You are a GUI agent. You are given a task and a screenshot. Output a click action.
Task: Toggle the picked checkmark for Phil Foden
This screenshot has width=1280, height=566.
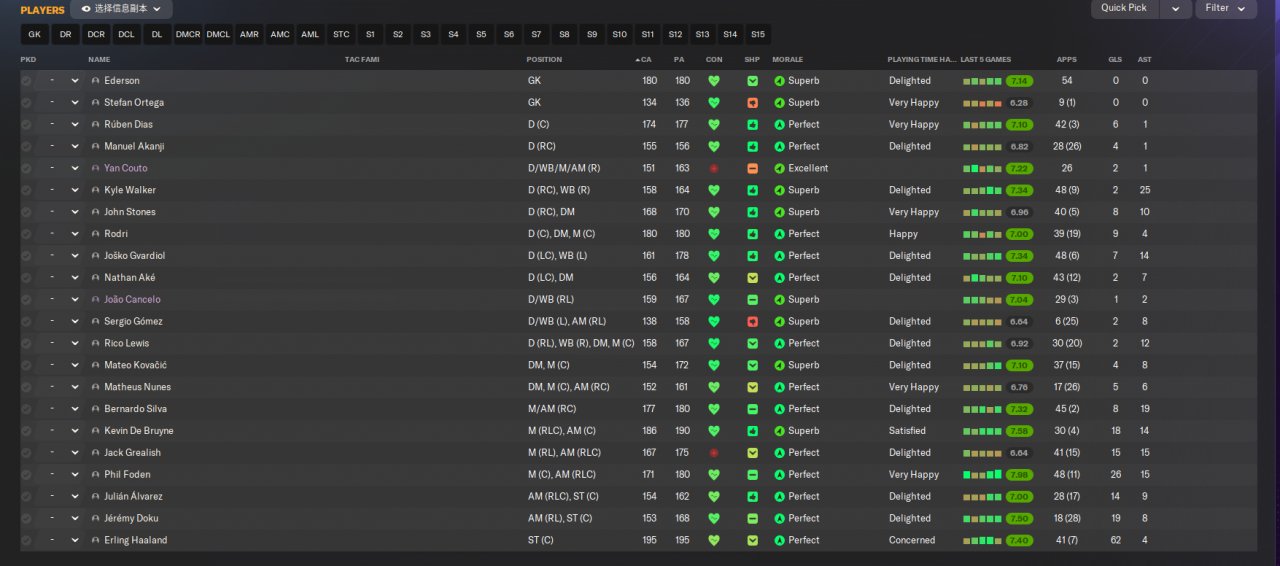click(x=26, y=475)
